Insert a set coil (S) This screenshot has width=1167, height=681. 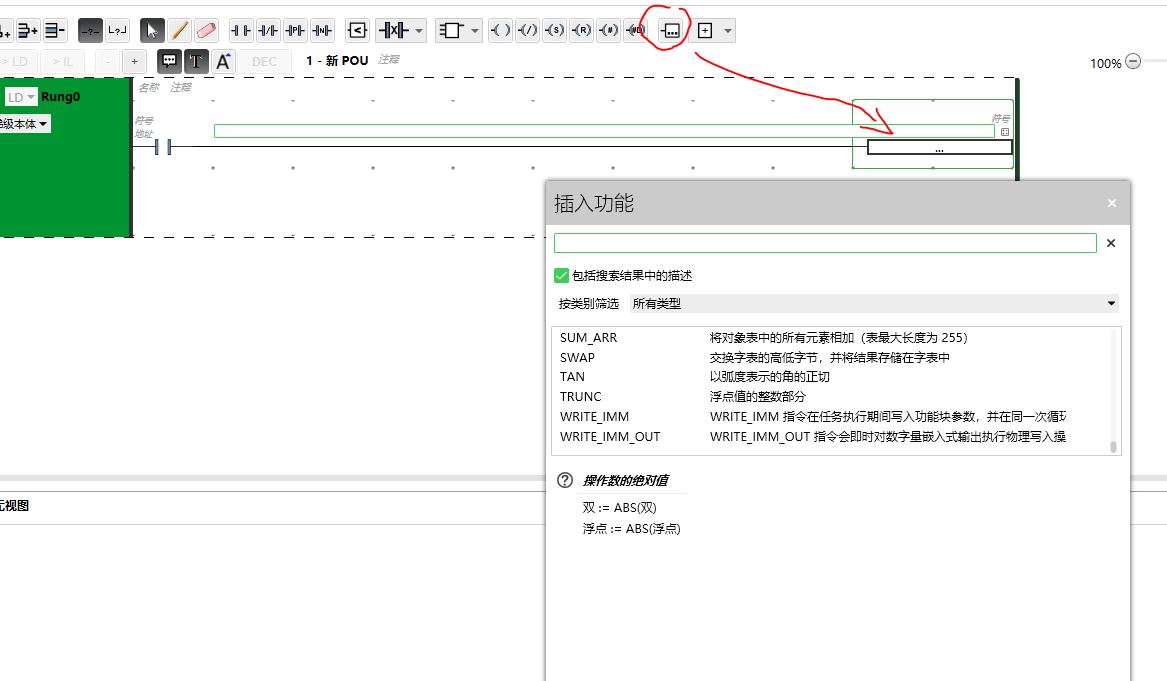click(x=554, y=31)
